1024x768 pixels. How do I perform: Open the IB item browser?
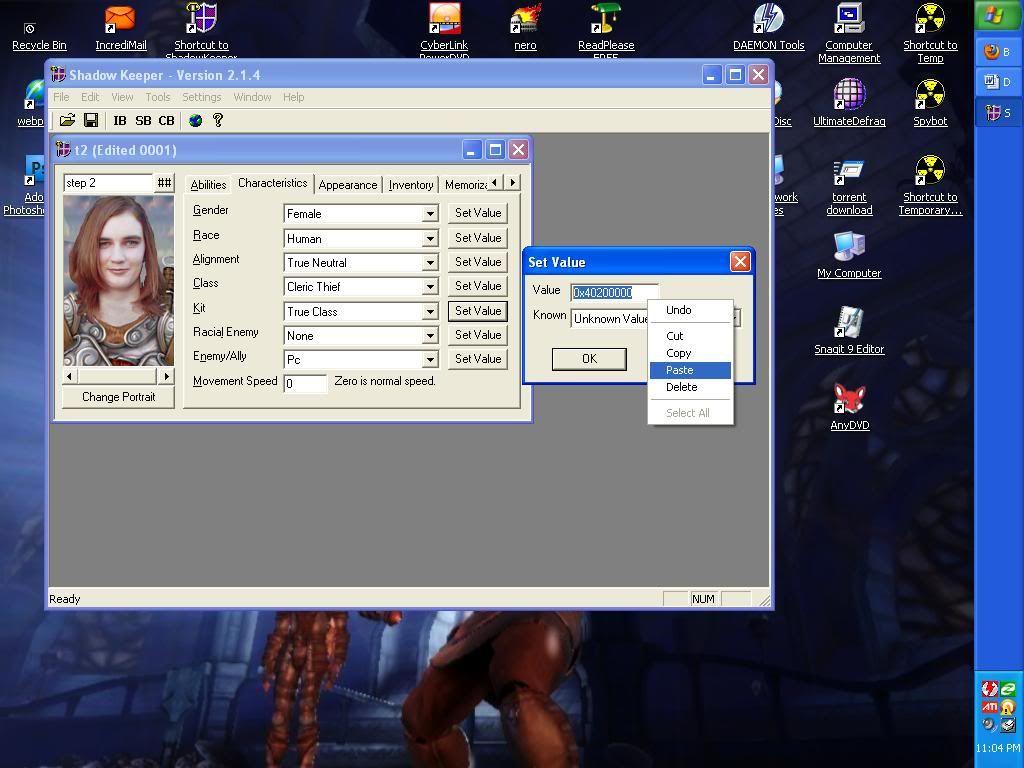(120, 121)
